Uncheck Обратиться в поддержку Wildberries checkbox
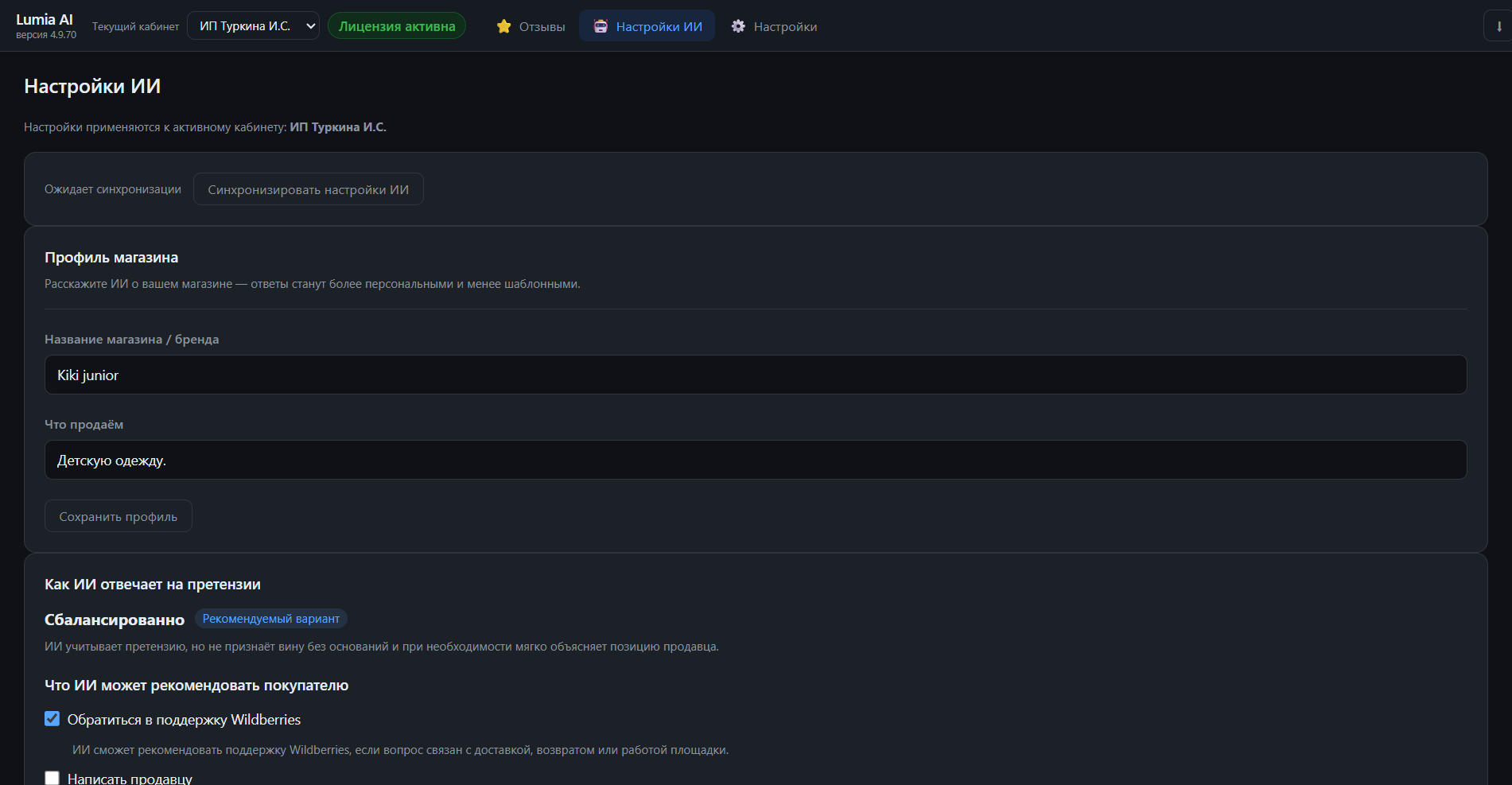The image size is (1512, 785). (x=52, y=719)
